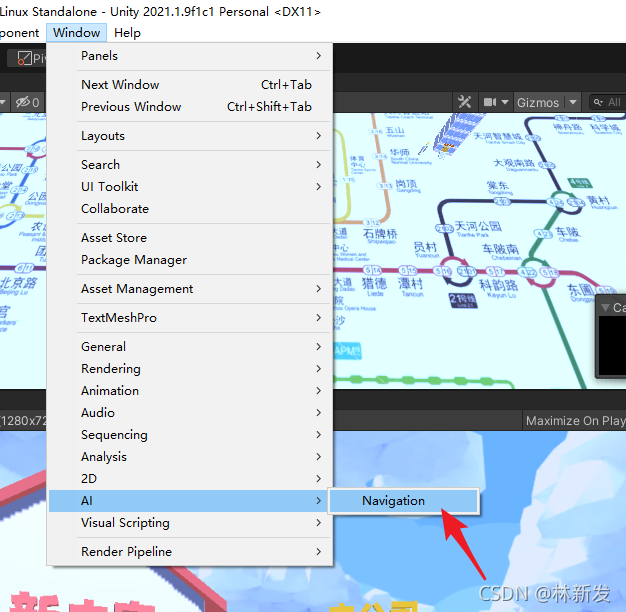Open Navigation in the AI submenu

[404, 501]
